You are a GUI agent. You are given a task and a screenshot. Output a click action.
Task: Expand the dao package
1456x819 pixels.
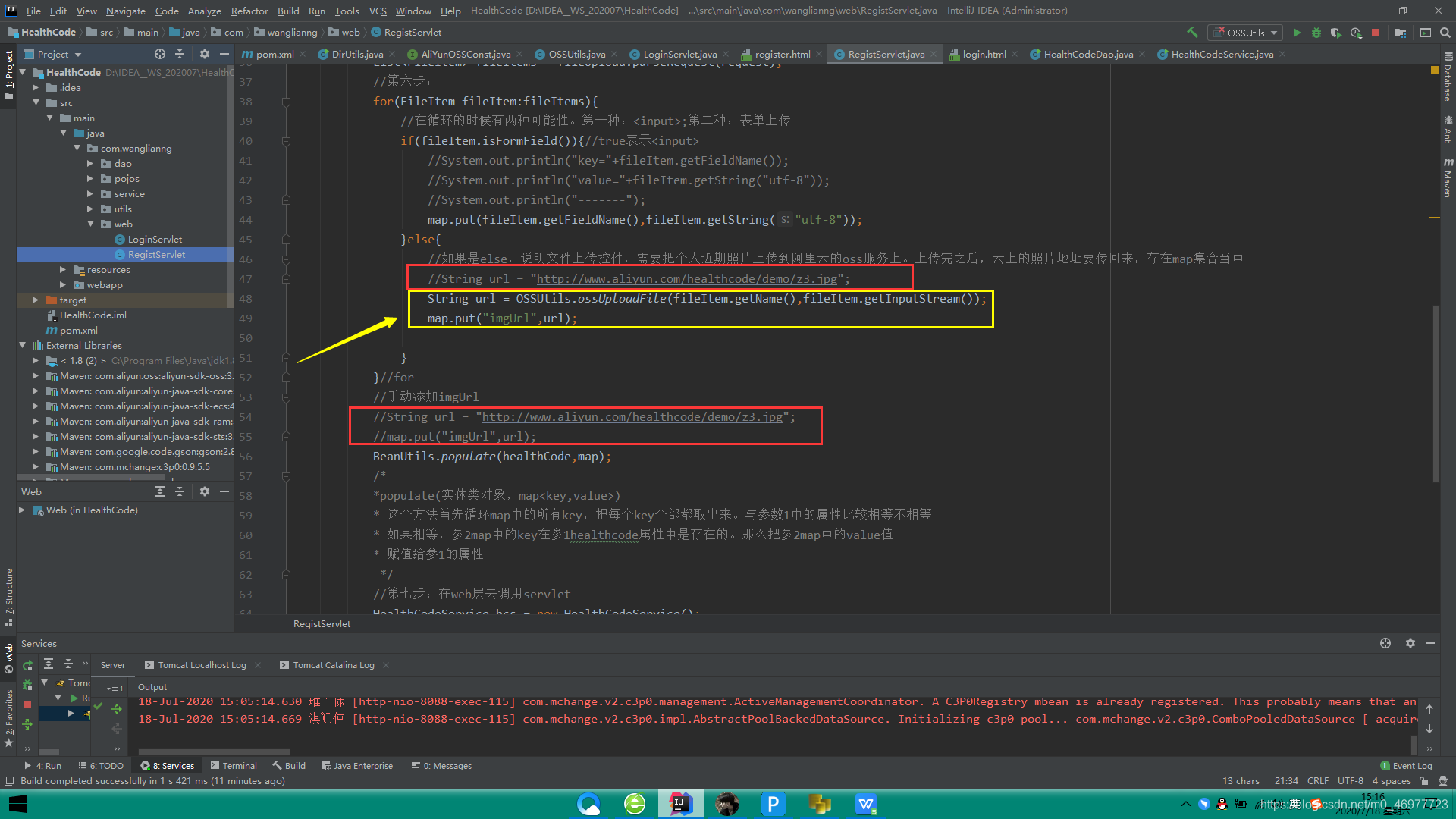click(x=90, y=163)
